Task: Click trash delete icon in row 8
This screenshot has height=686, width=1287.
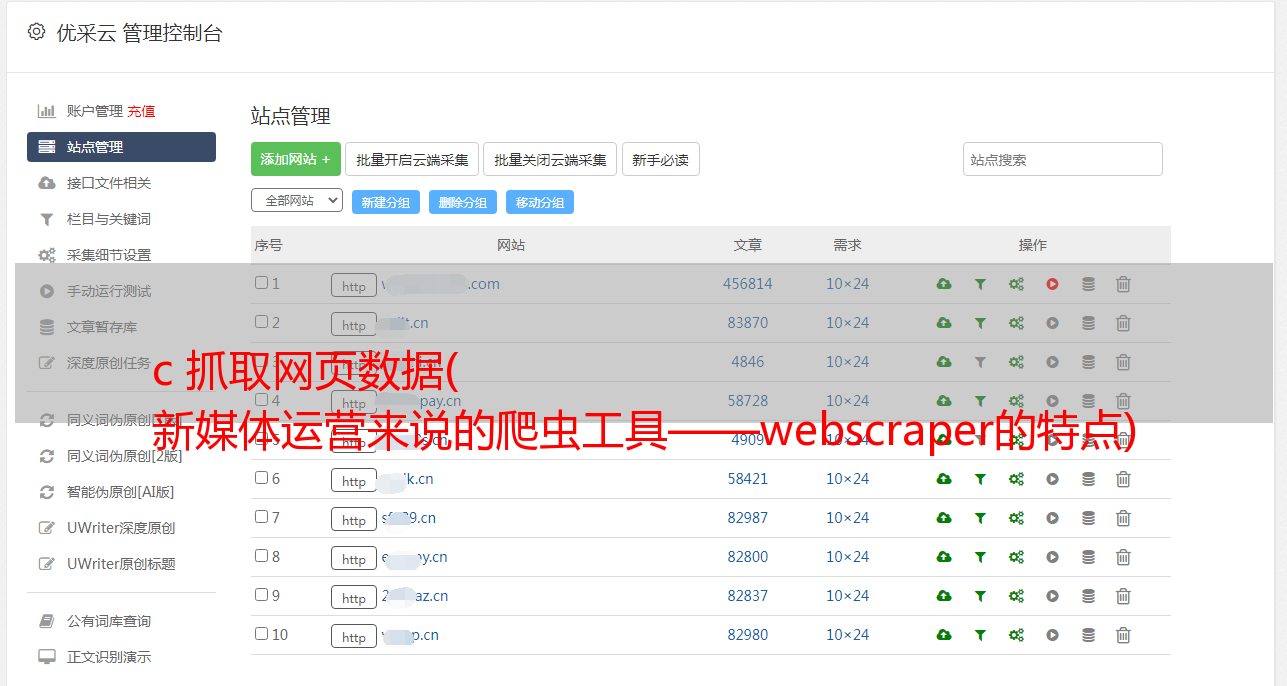Action: (x=1123, y=557)
